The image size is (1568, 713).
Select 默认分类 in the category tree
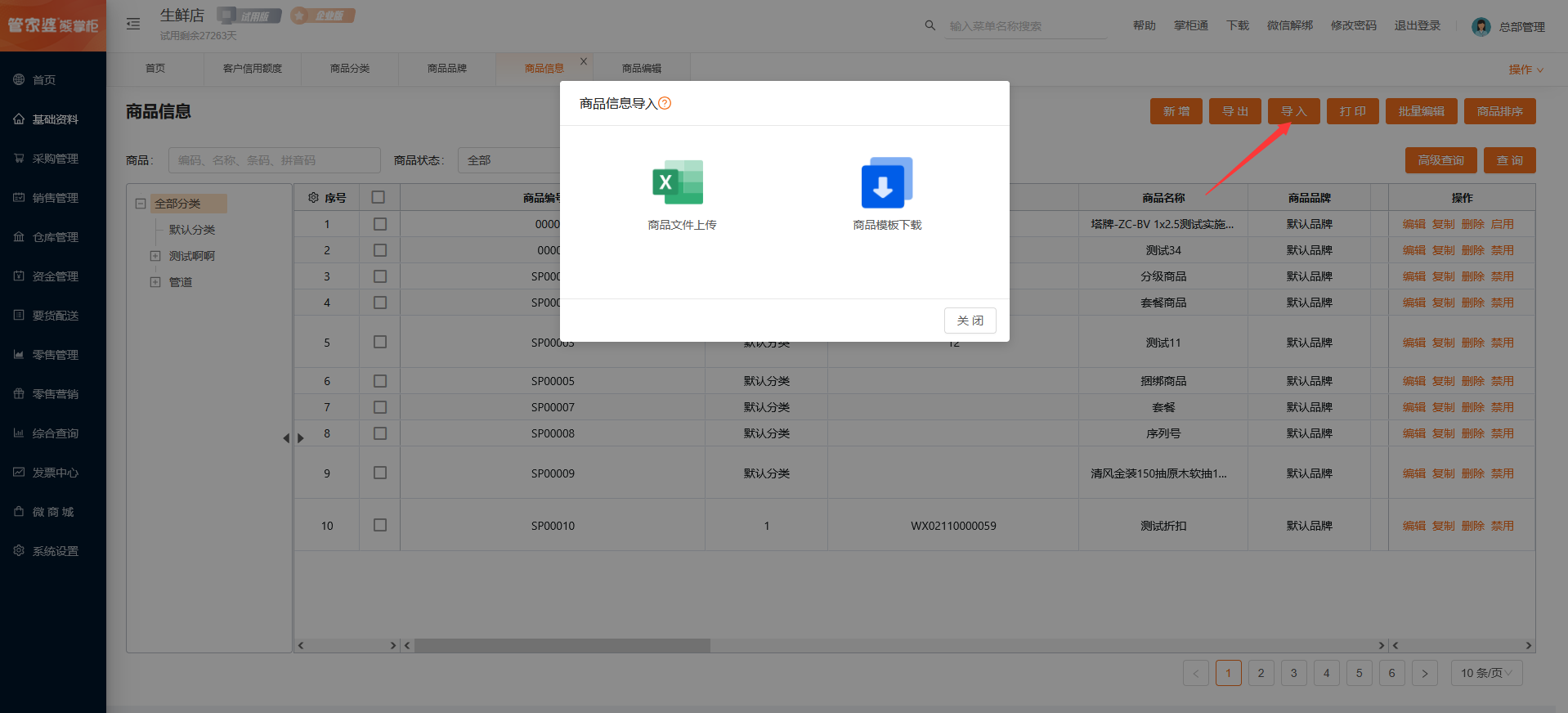coord(192,230)
